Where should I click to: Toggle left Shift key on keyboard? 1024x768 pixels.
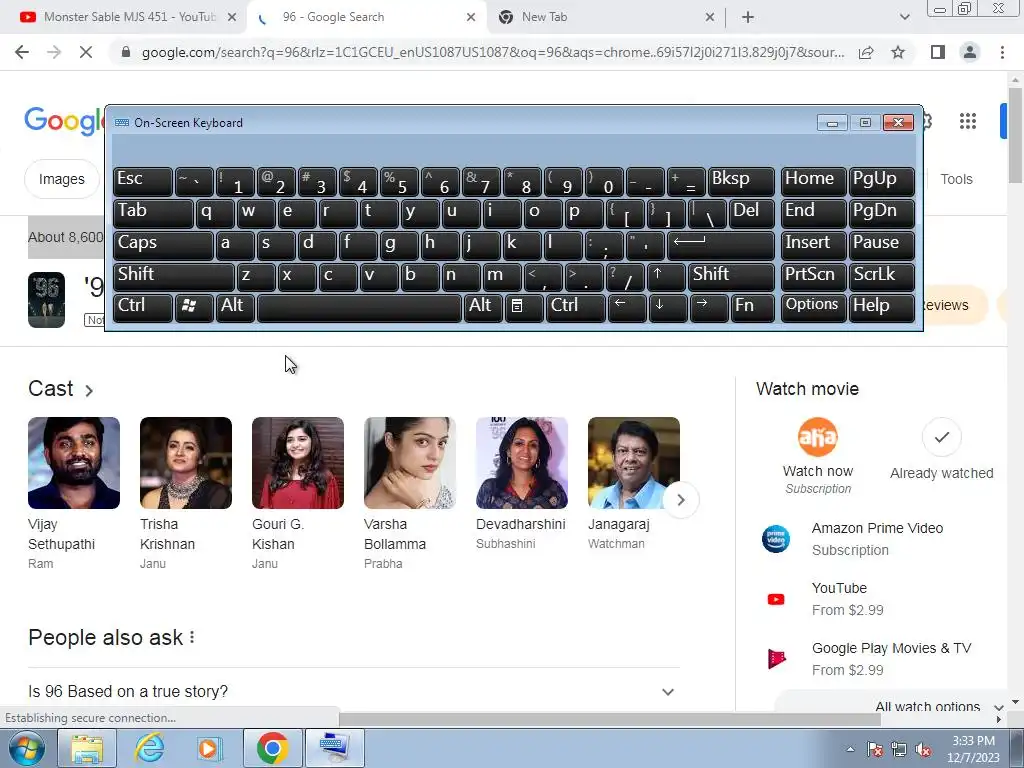[174, 276]
